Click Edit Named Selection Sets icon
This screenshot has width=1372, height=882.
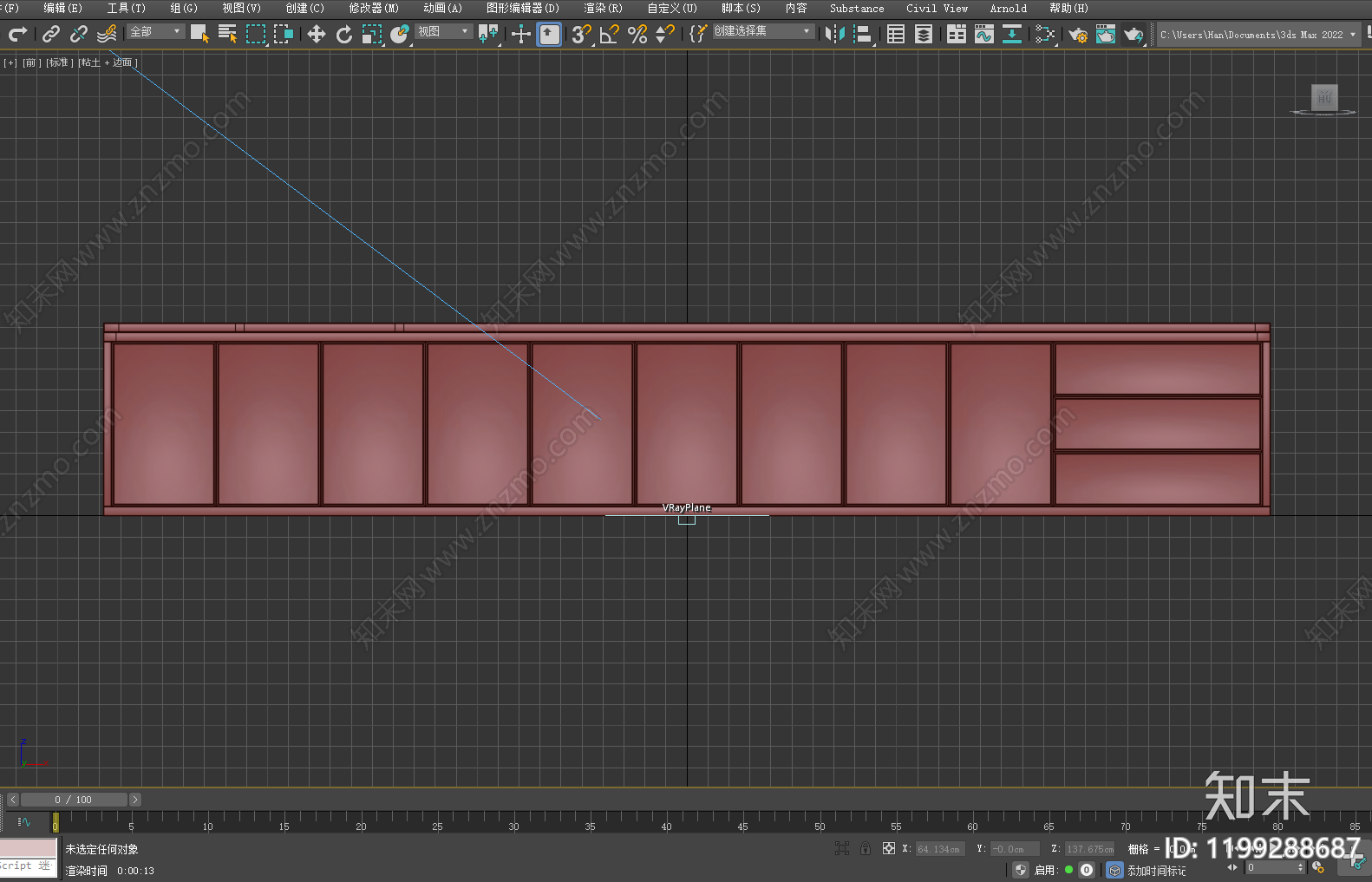(x=698, y=34)
